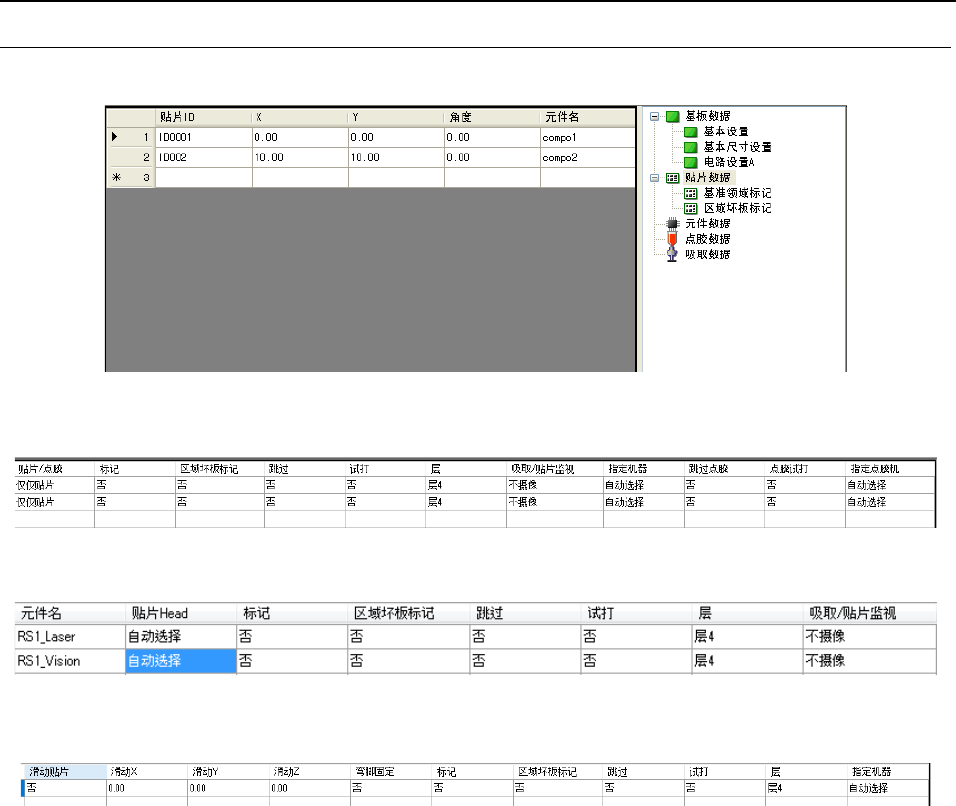956x806 pixels.
Task: Click the green icon beside 基本尺寸设置
Action: click(691, 147)
